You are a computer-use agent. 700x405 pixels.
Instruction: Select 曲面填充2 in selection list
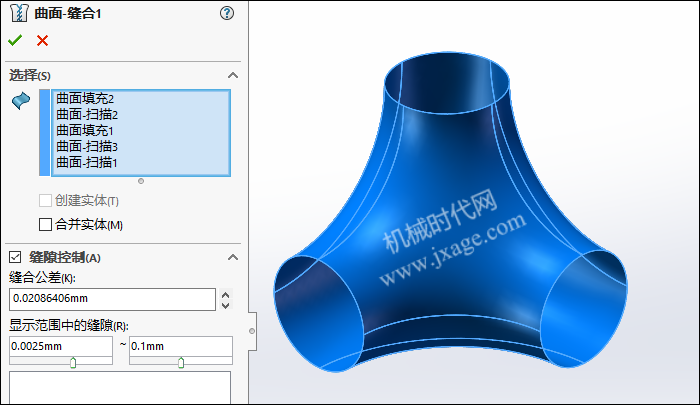(85, 98)
